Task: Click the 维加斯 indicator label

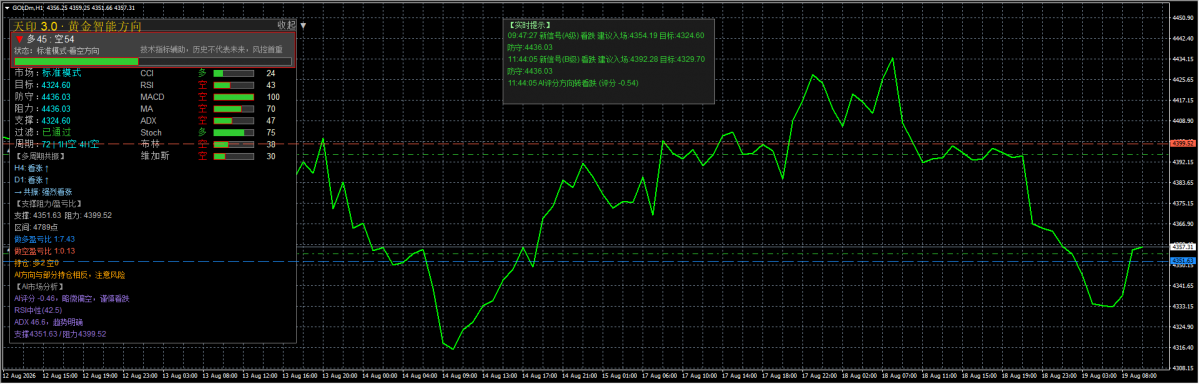Action: tap(154, 157)
